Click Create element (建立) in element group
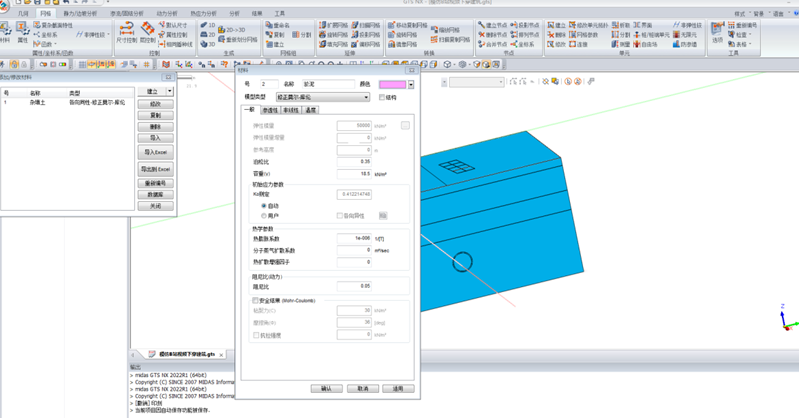Viewport: 799px width, 418px height. pyautogui.click(x=556, y=25)
